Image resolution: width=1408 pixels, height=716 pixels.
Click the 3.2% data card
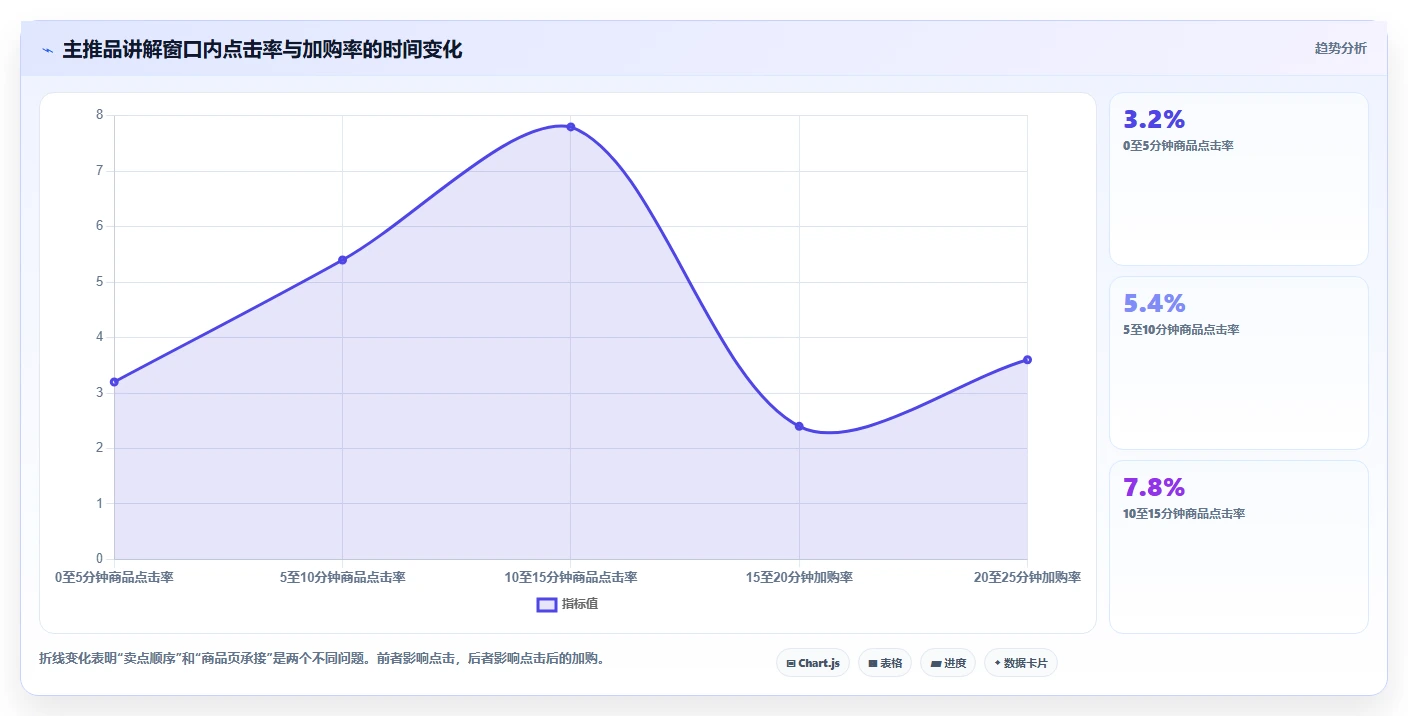[1238, 179]
